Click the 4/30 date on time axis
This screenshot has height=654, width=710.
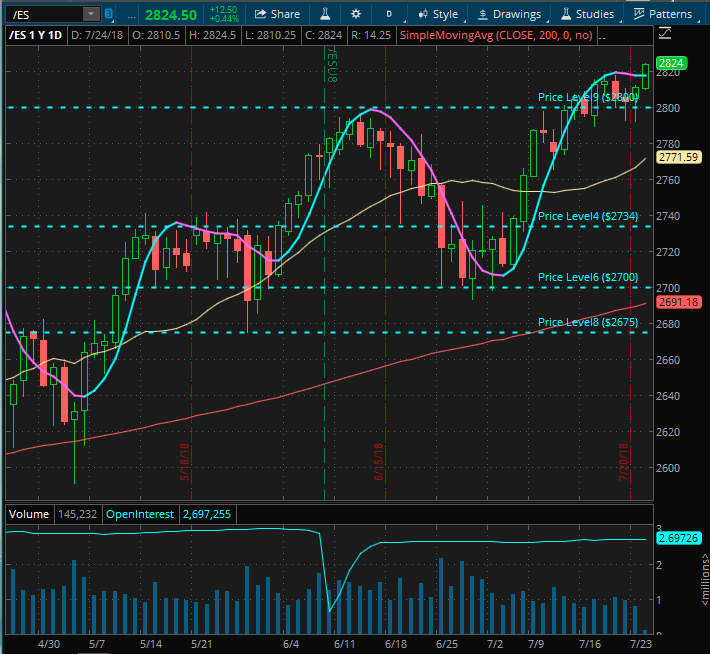pos(49,644)
